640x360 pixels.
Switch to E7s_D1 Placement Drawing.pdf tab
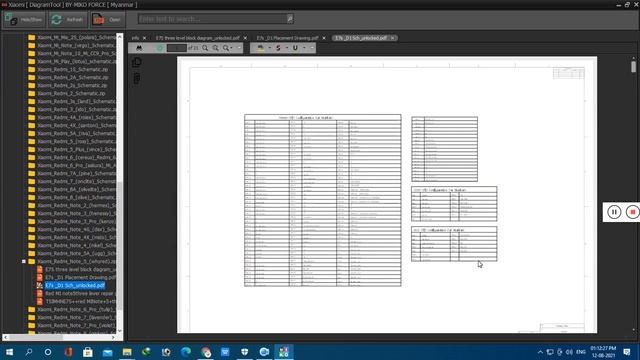(287, 38)
